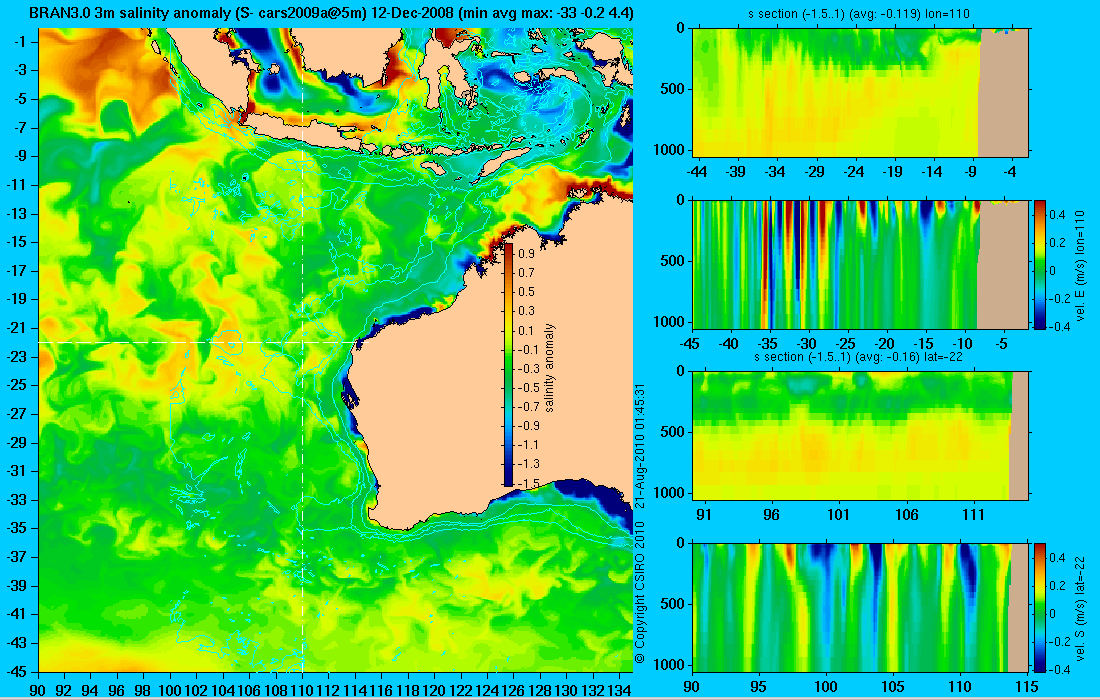Click the 115 tick below vel. S panel
This screenshot has width=1100, height=700.
(1027, 687)
